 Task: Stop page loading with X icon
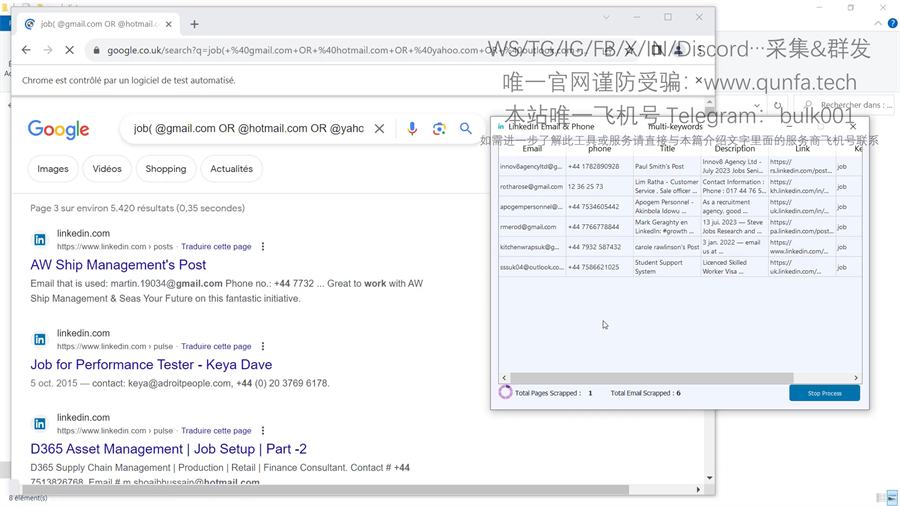pyautogui.click(x=69, y=50)
